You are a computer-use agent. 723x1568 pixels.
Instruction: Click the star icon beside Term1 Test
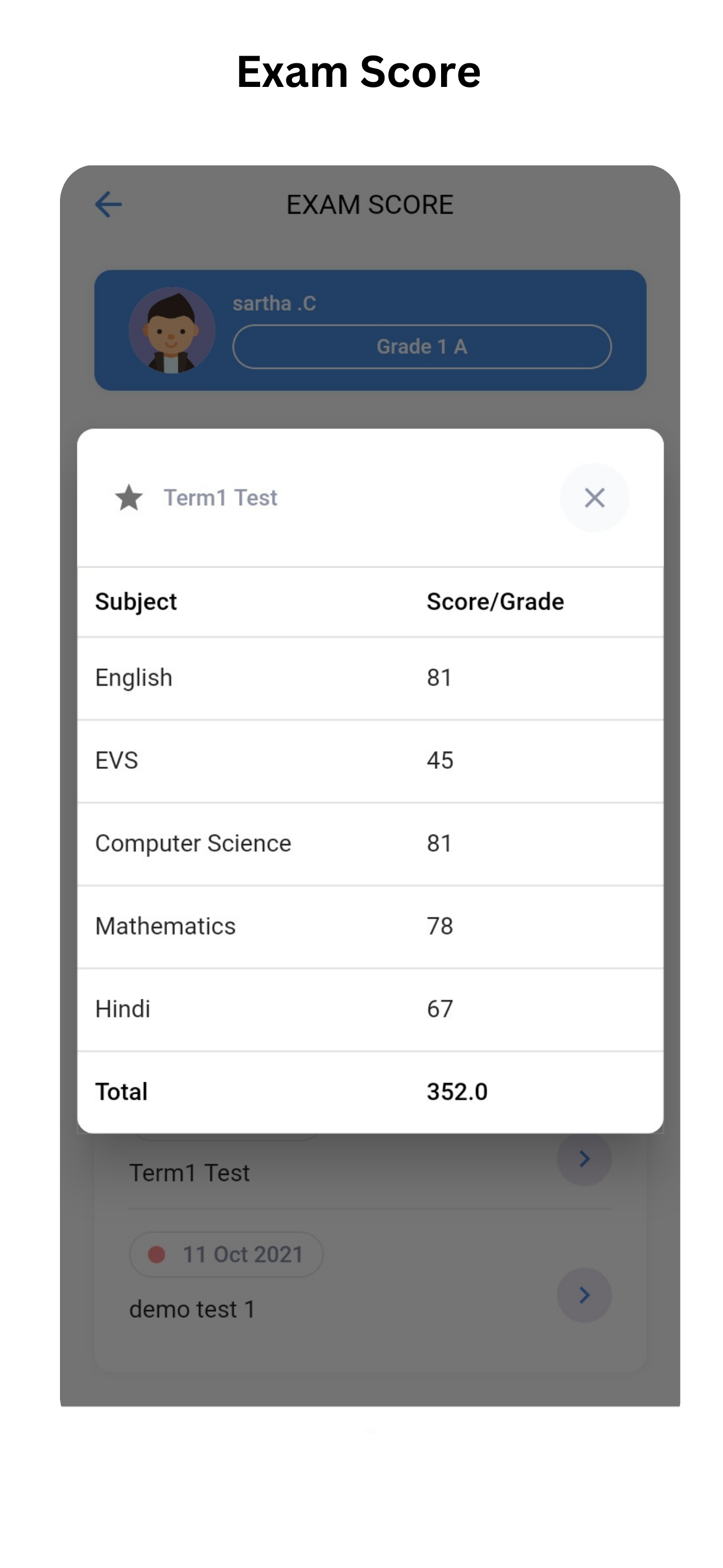[128, 497]
